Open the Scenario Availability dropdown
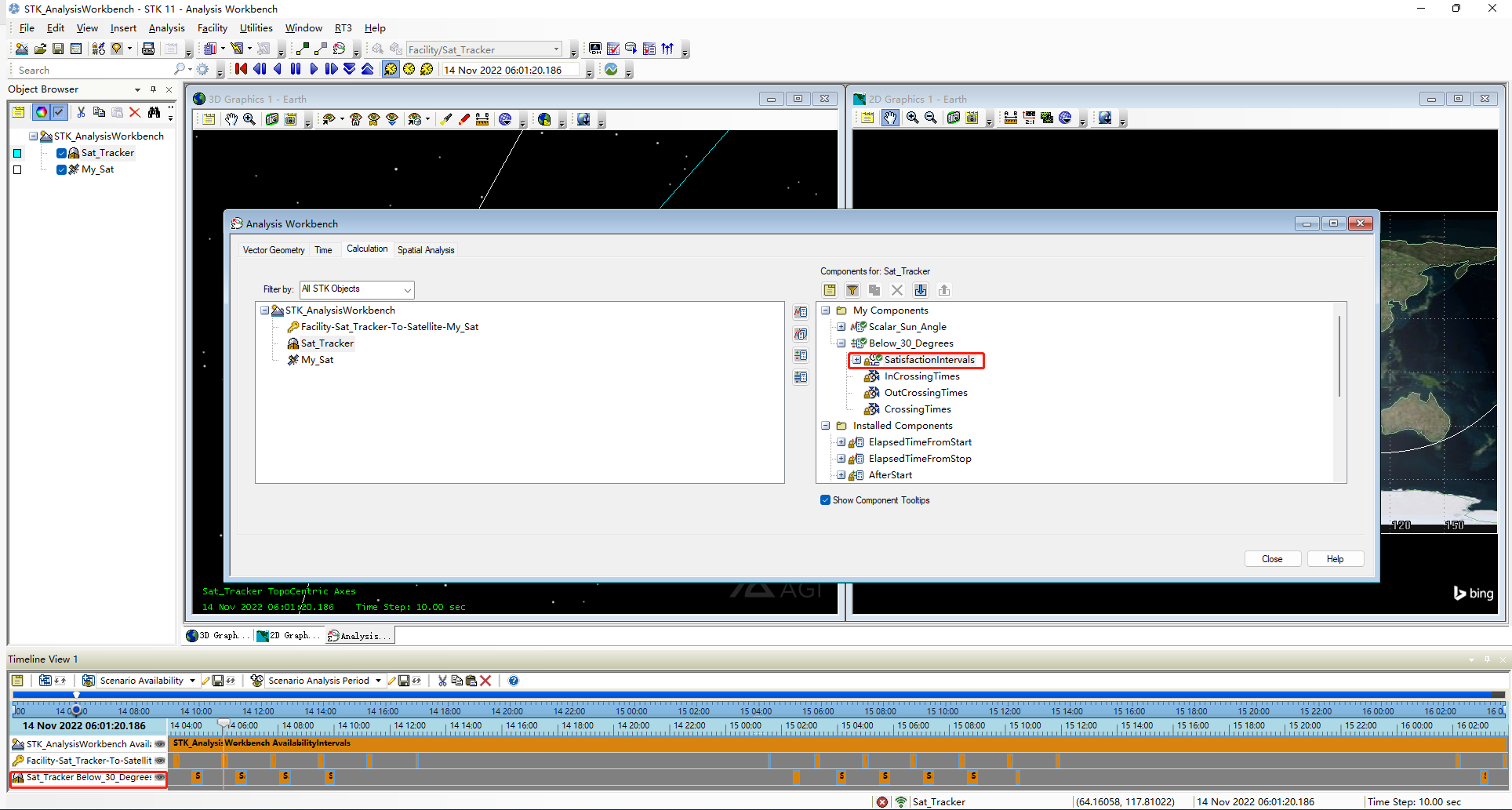The height and width of the screenshot is (810, 1512). 192,681
